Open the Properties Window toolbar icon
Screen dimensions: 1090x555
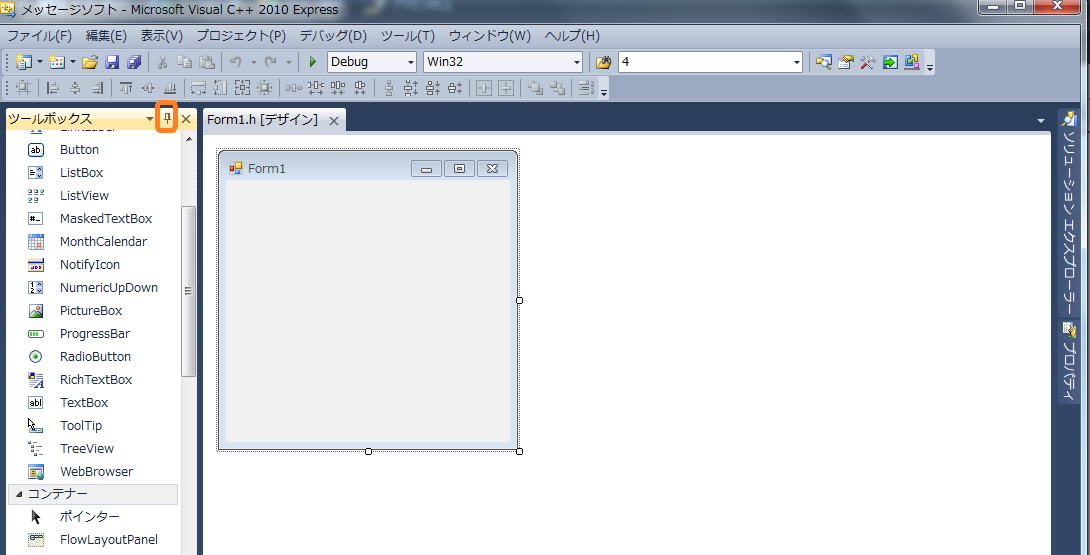tap(845, 62)
